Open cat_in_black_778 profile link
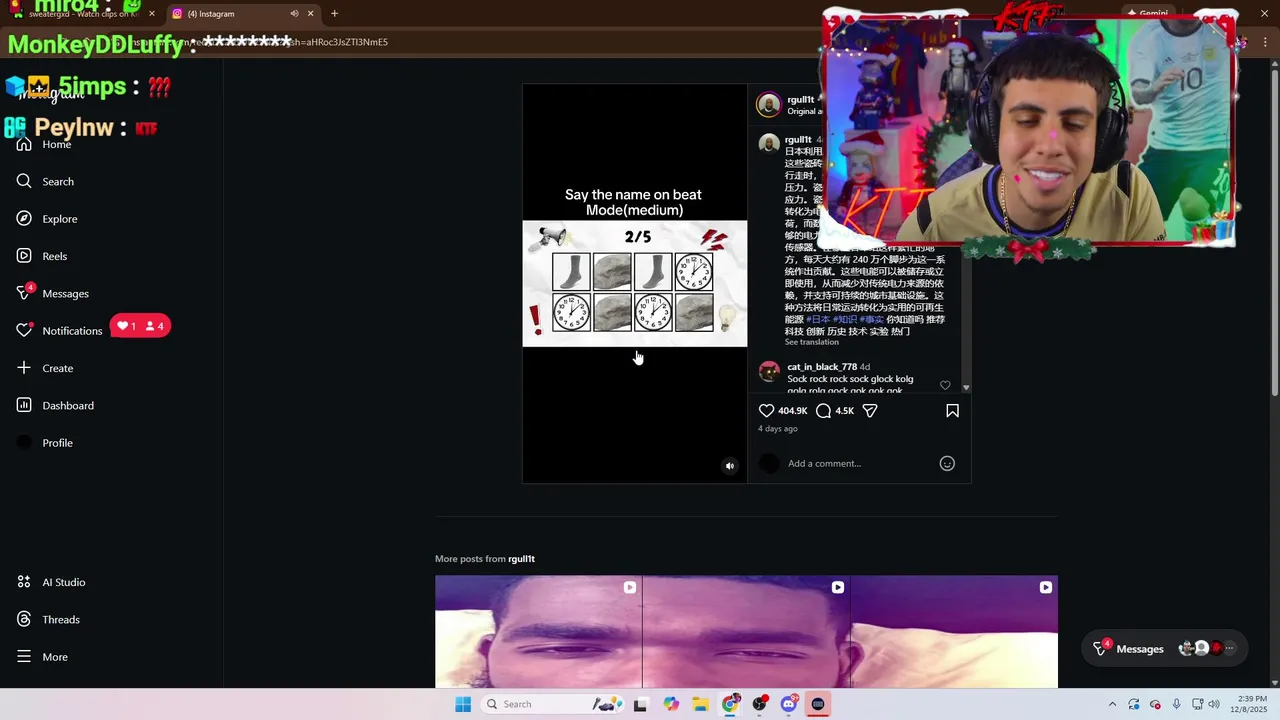Screen dimensions: 1280x720 821,367
